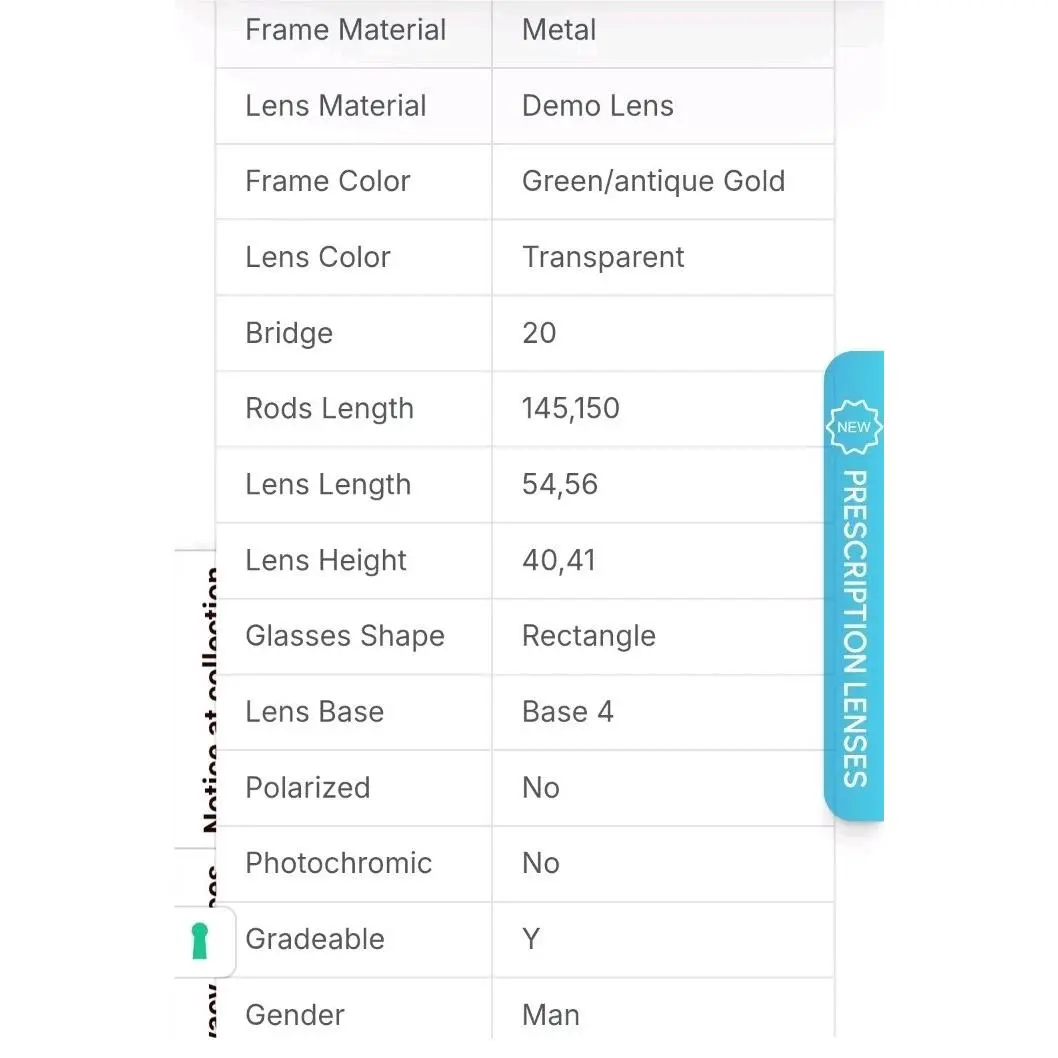This screenshot has height=1058, width=1058.
Task: Click the Transparent lens color value
Action: (603, 257)
